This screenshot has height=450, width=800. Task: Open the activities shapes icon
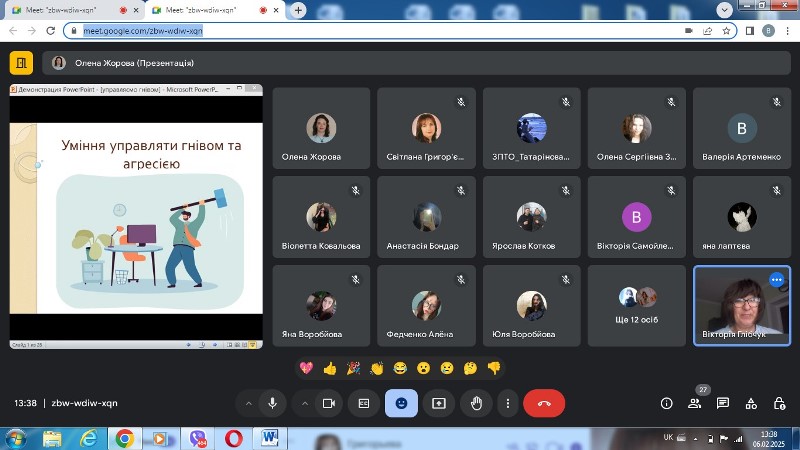[751, 404]
